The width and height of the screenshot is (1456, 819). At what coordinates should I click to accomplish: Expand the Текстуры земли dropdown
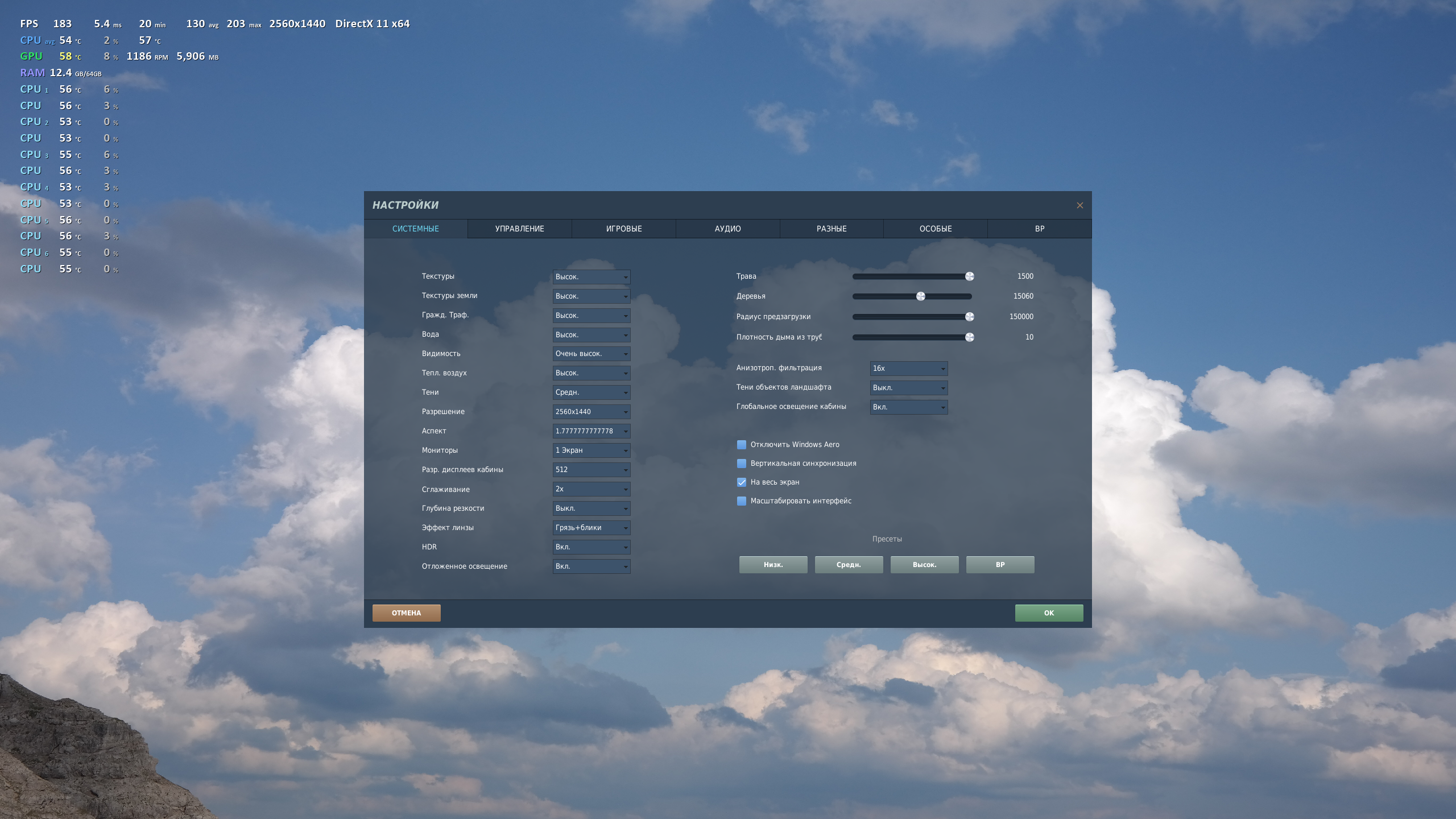click(x=591, y=296)
